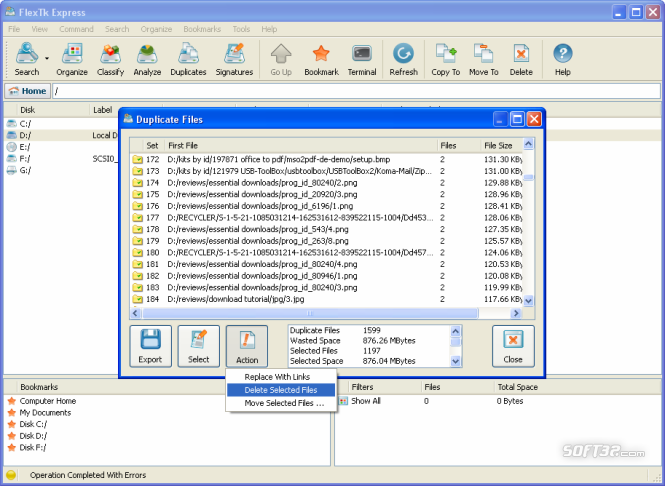Open the Organize menu in menu bar

(x=156, y=29)
